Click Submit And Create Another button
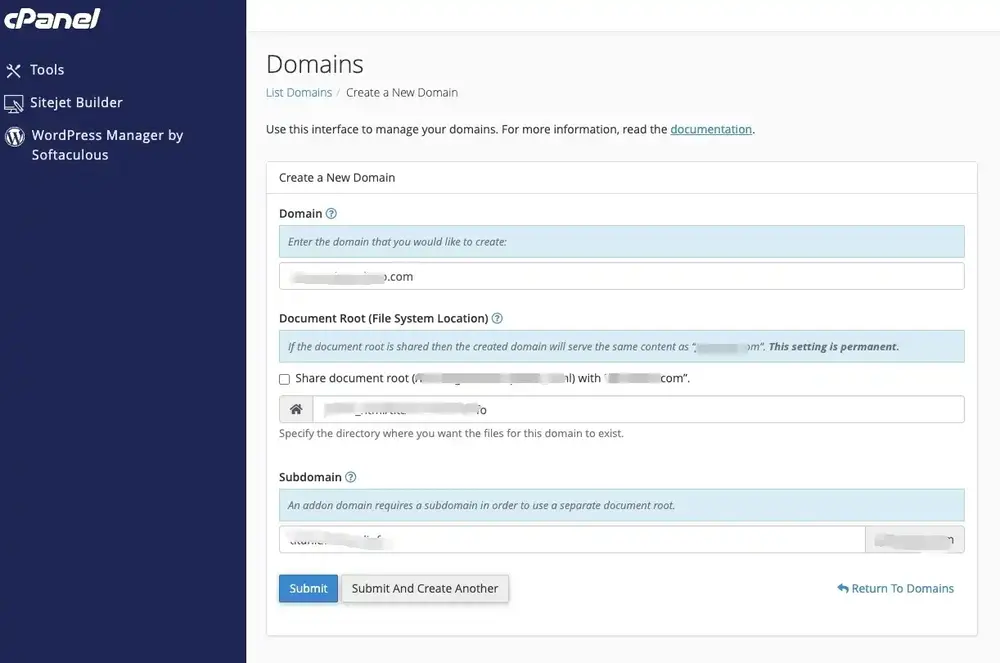The image size is (1000, 663). pos(425,588)
